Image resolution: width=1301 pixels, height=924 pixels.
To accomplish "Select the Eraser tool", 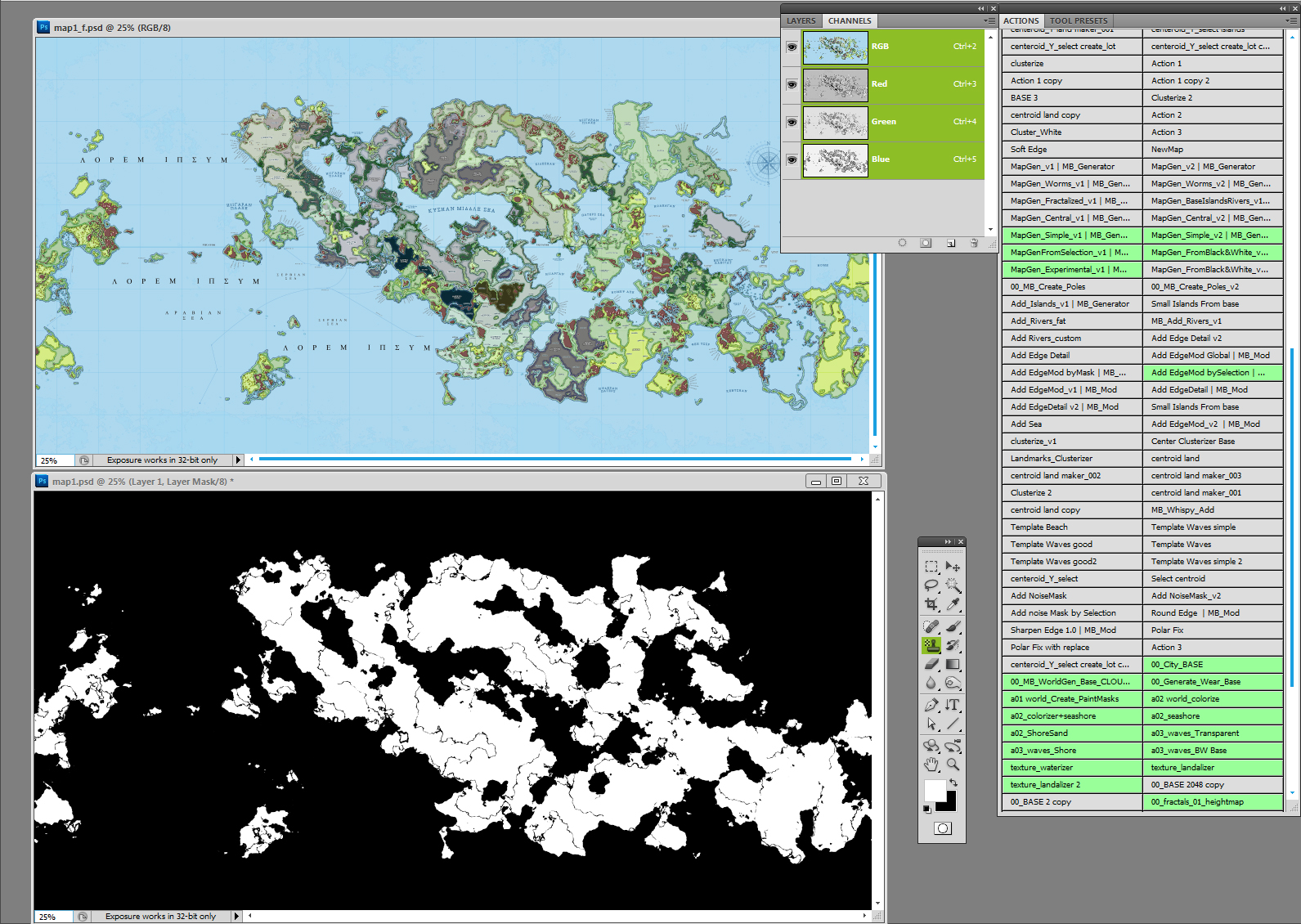I will click(931, 664).
